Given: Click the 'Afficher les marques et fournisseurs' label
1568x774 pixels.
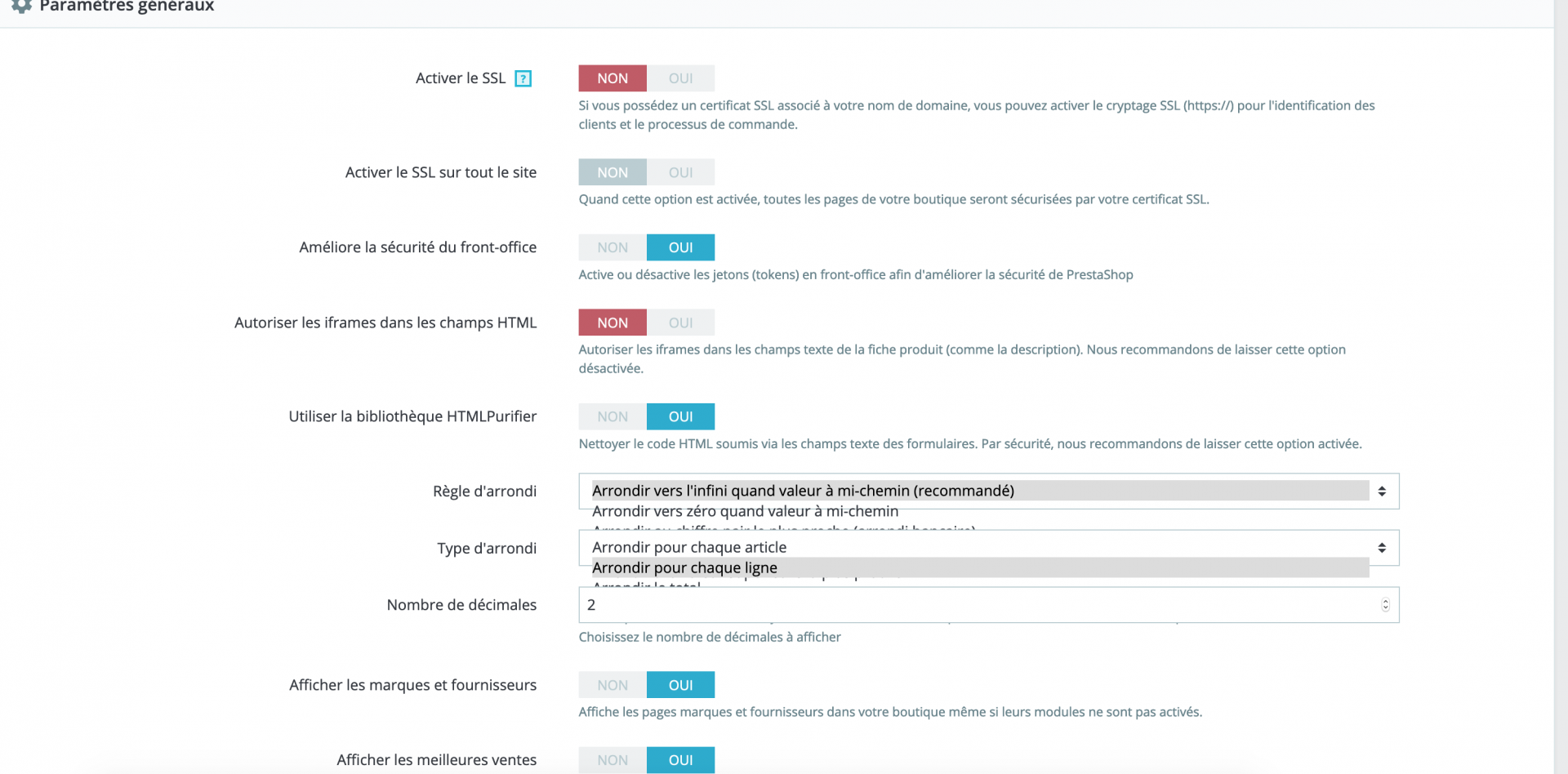Looking at the screenshot, I should (x=412, y=685).
